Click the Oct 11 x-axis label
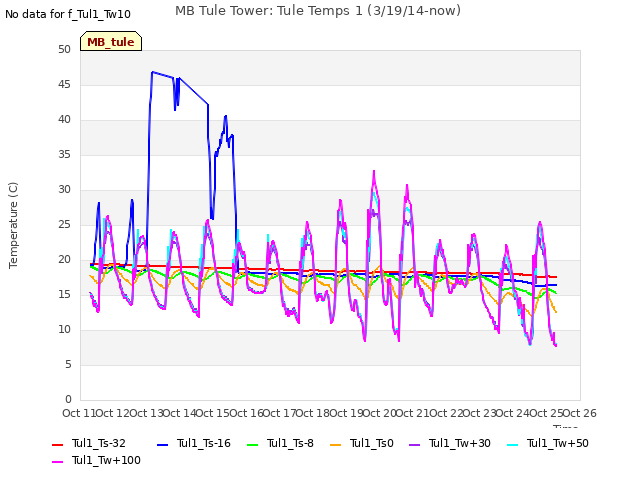640x480 pixels. coord(79,414)
